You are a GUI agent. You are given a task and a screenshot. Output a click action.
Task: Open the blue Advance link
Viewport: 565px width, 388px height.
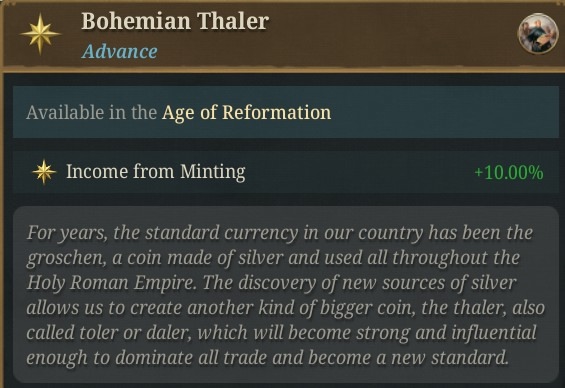[x=120, y=51]
